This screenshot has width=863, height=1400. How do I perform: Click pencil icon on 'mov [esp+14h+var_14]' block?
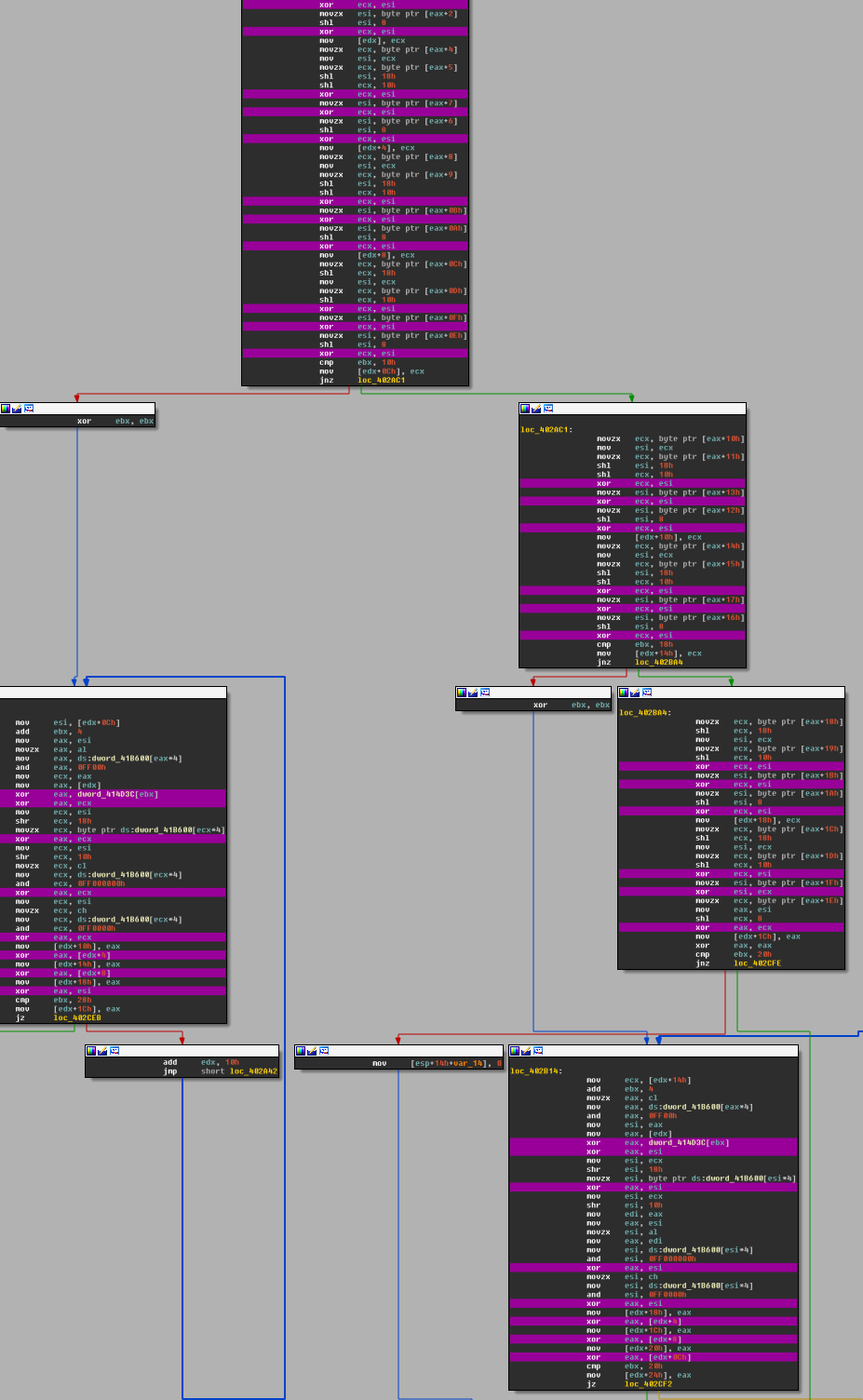click(312, 1051)
